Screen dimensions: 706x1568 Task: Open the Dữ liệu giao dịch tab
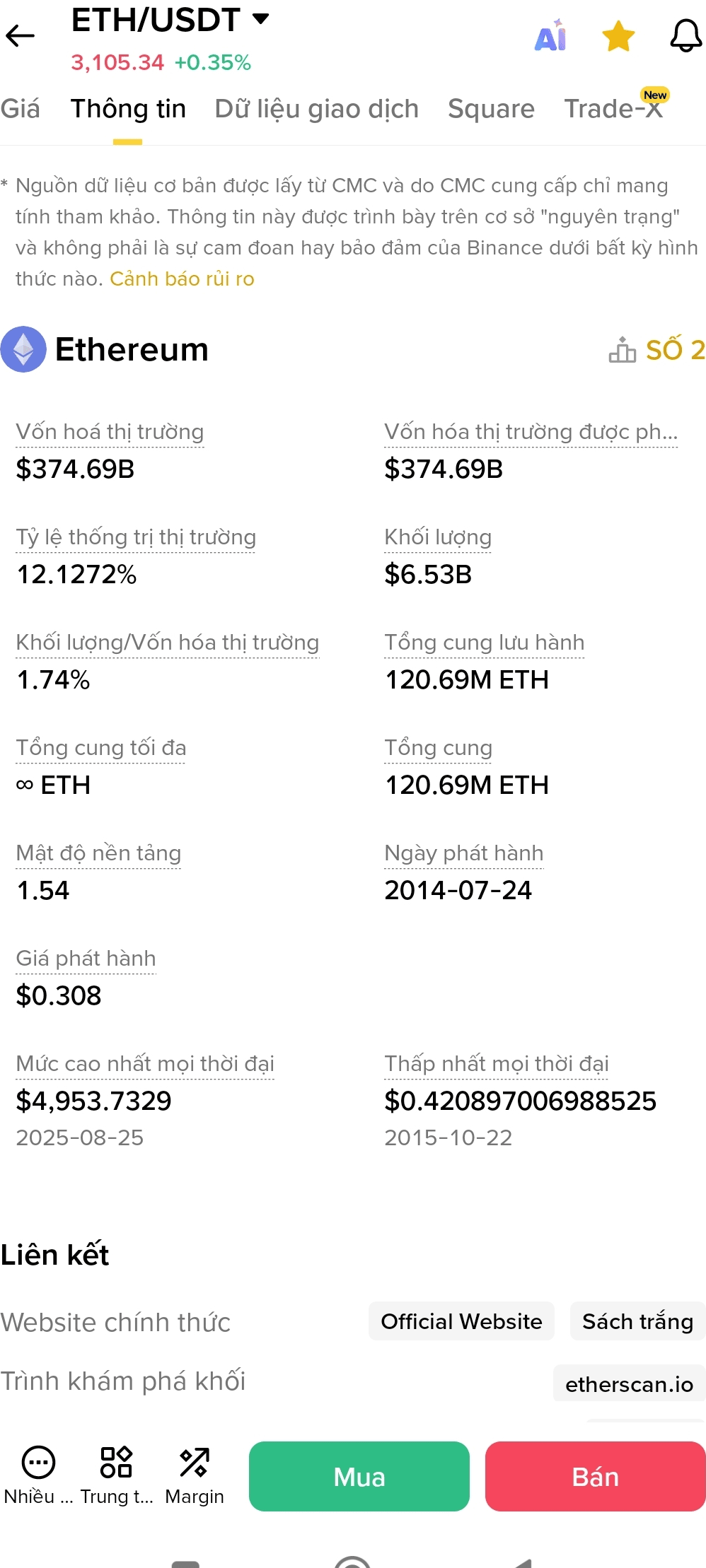point(316,109)
